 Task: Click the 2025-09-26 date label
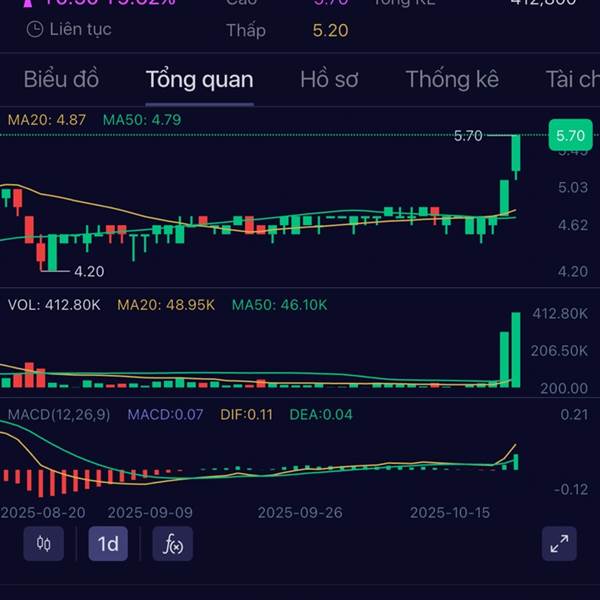pos(300,513)
